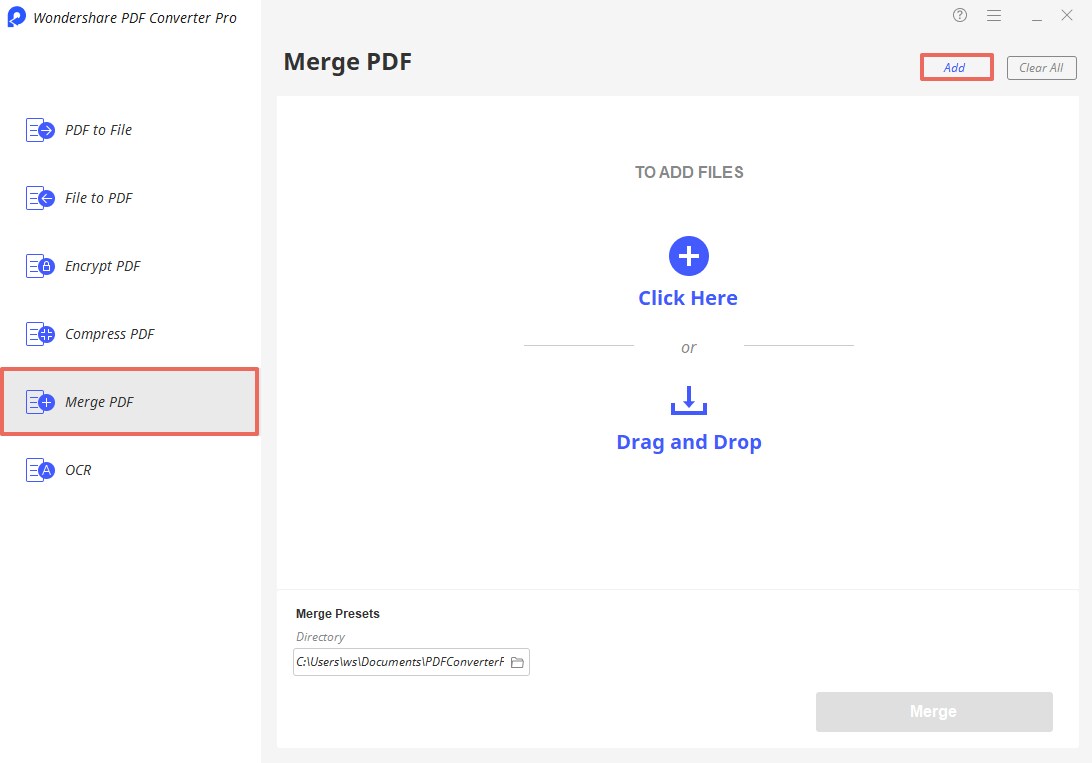
Task: Click the Directory path input field
Action: click(405, 662)
